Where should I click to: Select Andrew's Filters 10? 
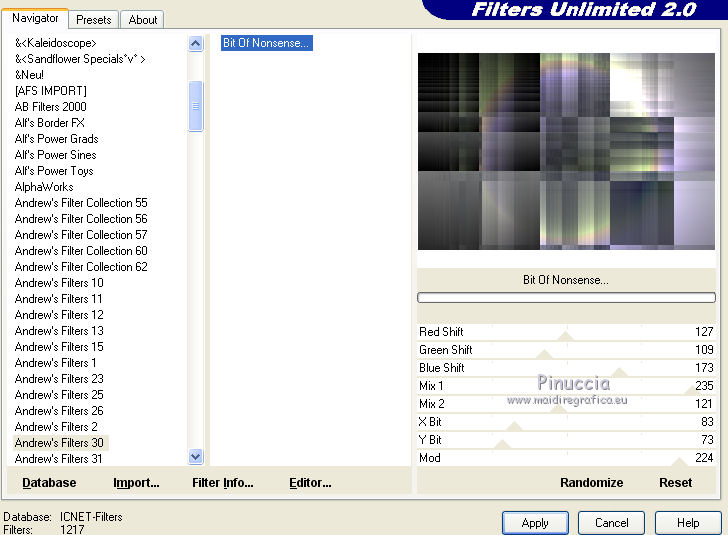tap(59, 282)
